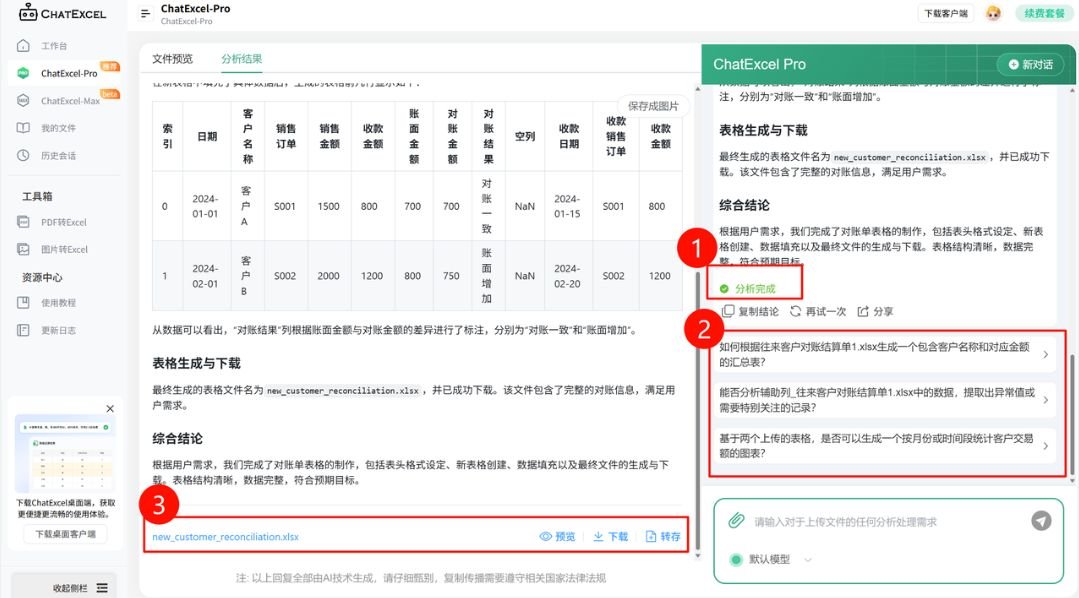Click 下载 to download the xlsx file
Viewport: 1079px width, 598px height.
(610, 537)
